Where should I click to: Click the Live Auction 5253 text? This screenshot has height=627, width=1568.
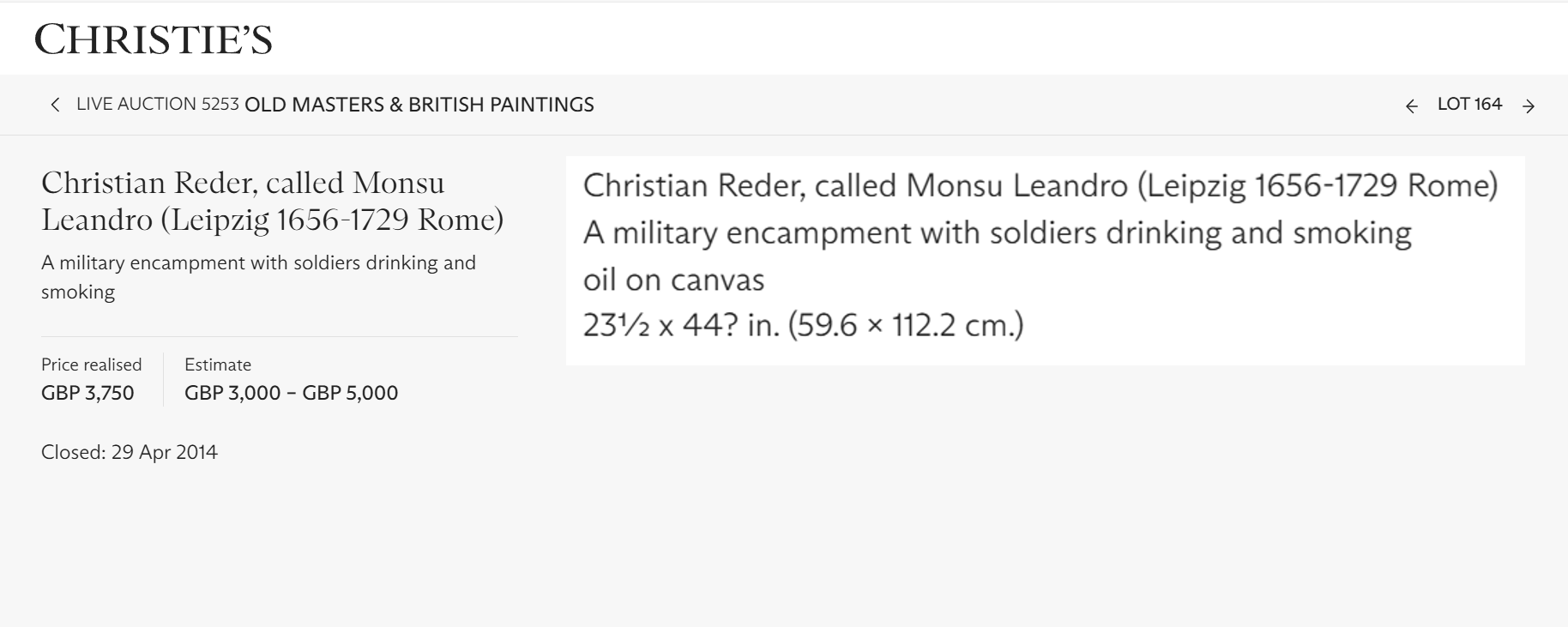157,105
